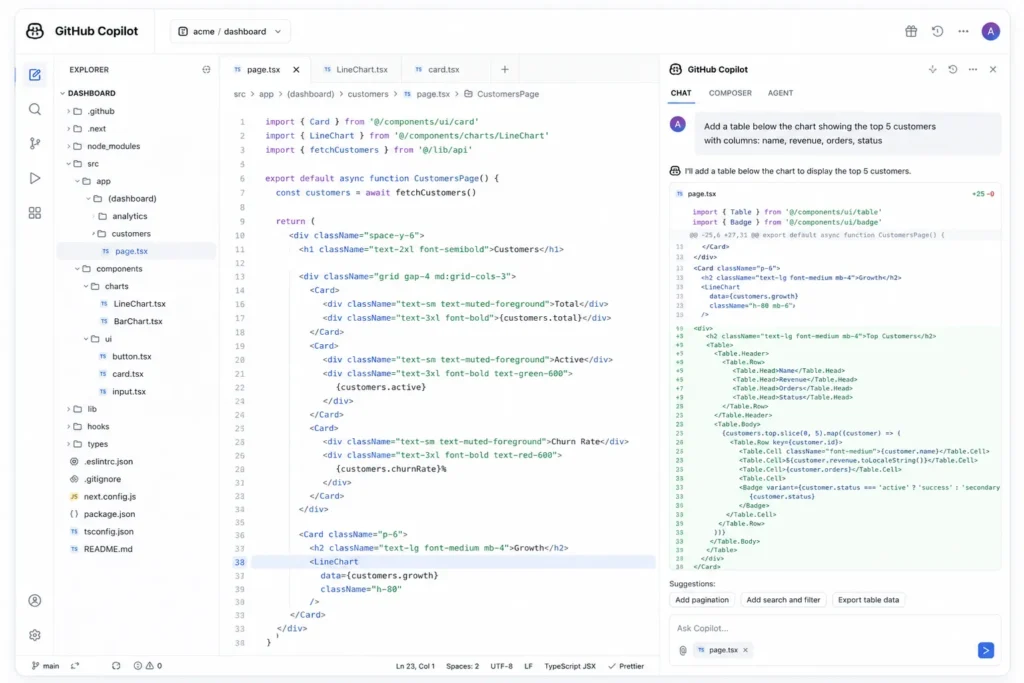Select the page.tsx editor tab
Image resolution: width=1024 pixels, height=683 pixels.
[263, 69]
